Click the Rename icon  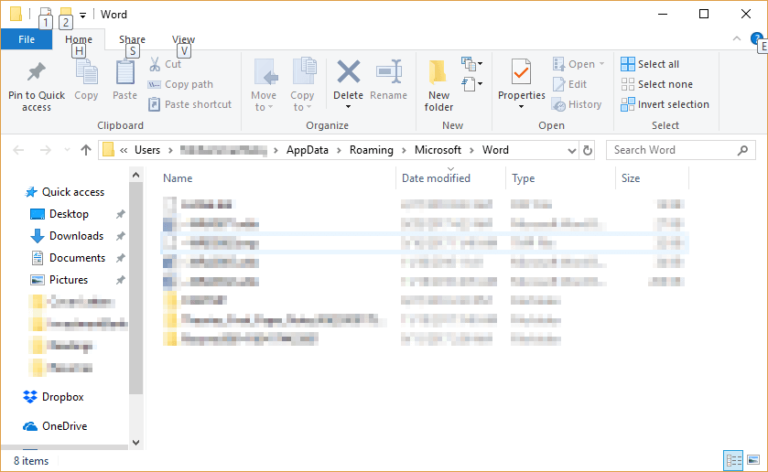389,72
